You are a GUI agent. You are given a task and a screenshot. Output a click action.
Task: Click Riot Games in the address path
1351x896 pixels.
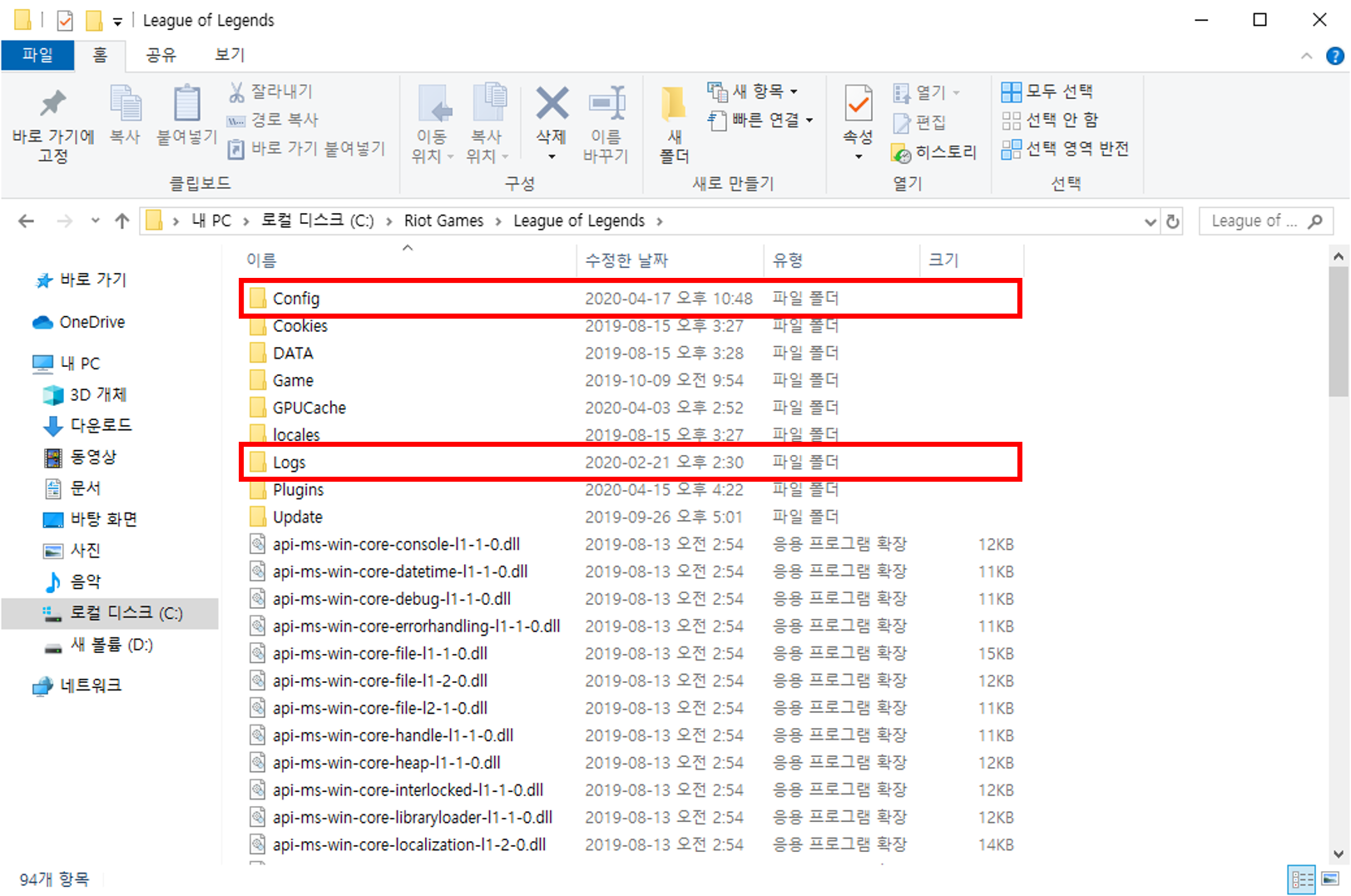click(443, 221)
